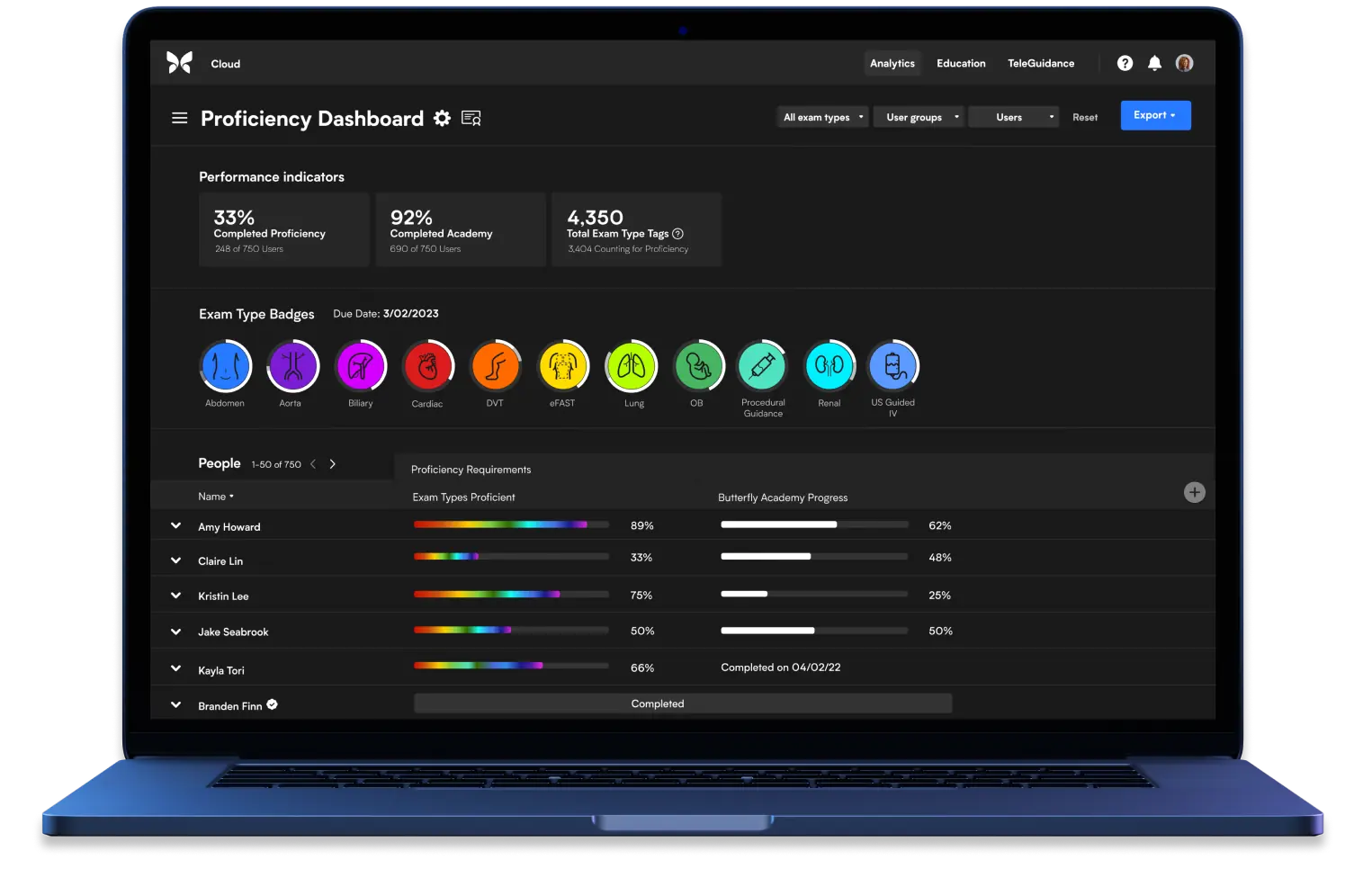Image resolution: width=1363 pixels, height=896 pixels.
Task: Select the Cardiac exam type badge
Action: click(x=428, y=365)
